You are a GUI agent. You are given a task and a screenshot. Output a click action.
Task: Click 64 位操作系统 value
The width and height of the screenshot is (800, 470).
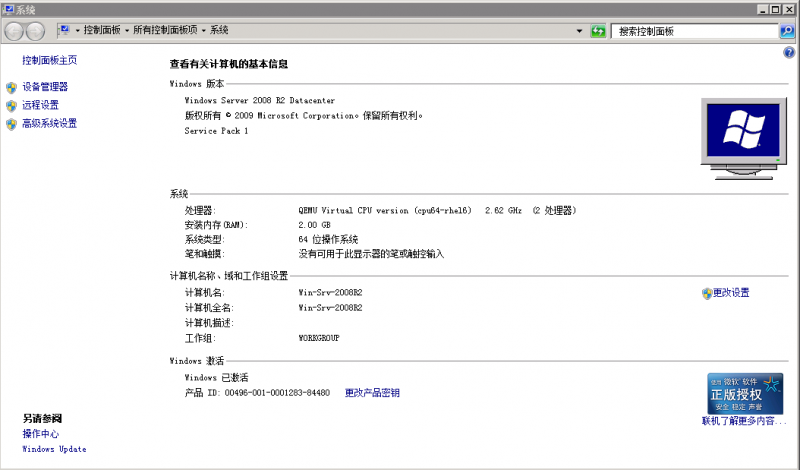coord(328,239)
